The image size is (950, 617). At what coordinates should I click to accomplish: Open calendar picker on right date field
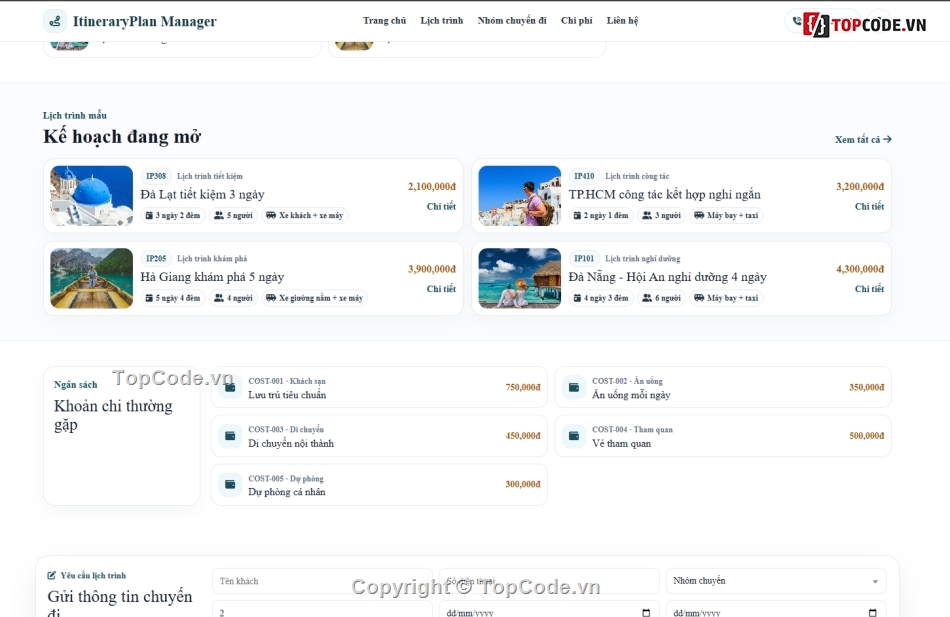coord(872,613)
